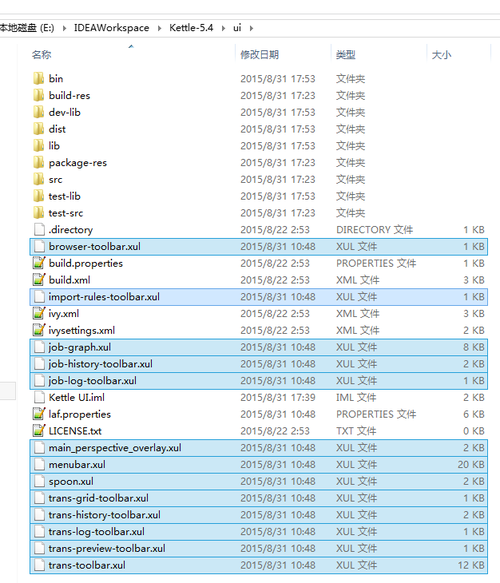Select the lib folder icon
The width and height of the screenshot is (500, 583).
tap(39, 146)
